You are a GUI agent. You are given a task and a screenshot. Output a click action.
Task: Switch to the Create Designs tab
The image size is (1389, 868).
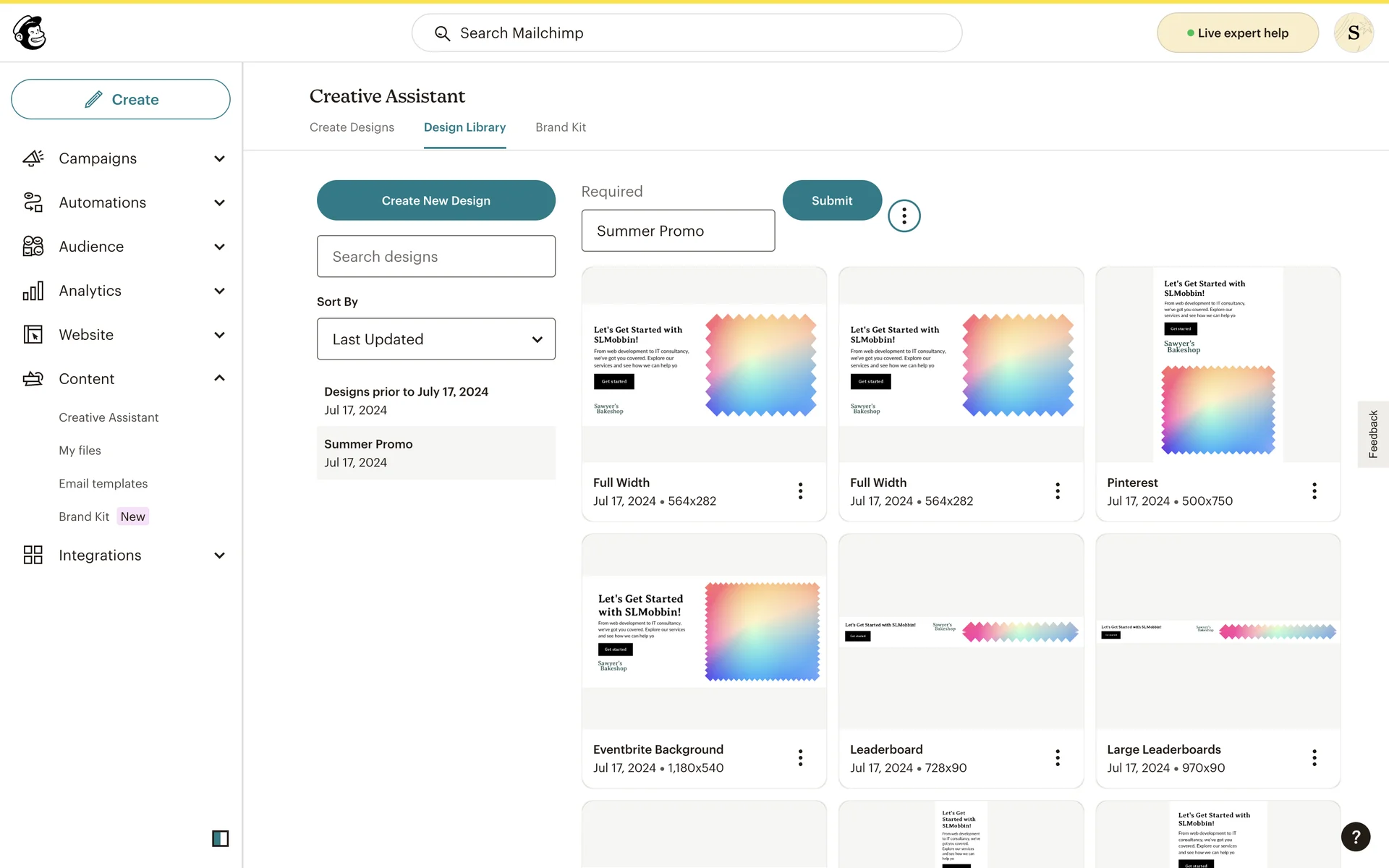point(352,127)
